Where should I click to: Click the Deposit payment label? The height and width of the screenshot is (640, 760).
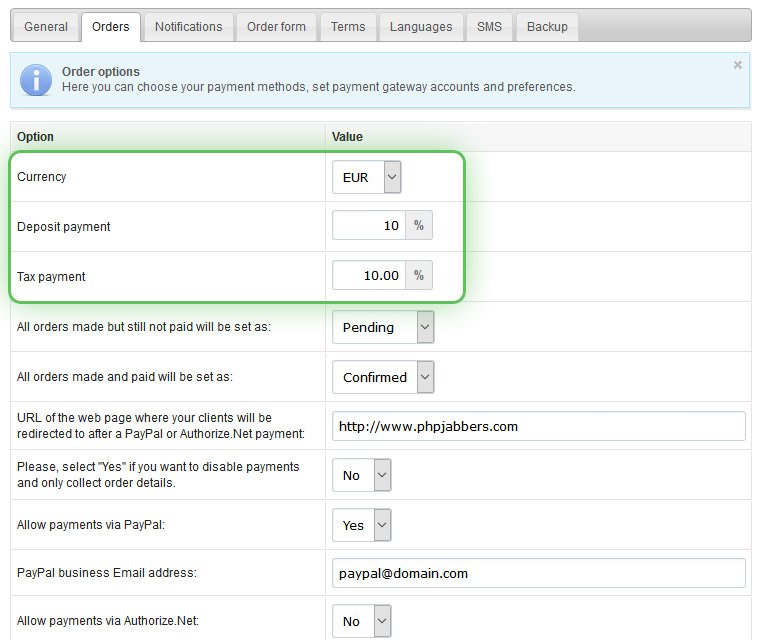63,227
